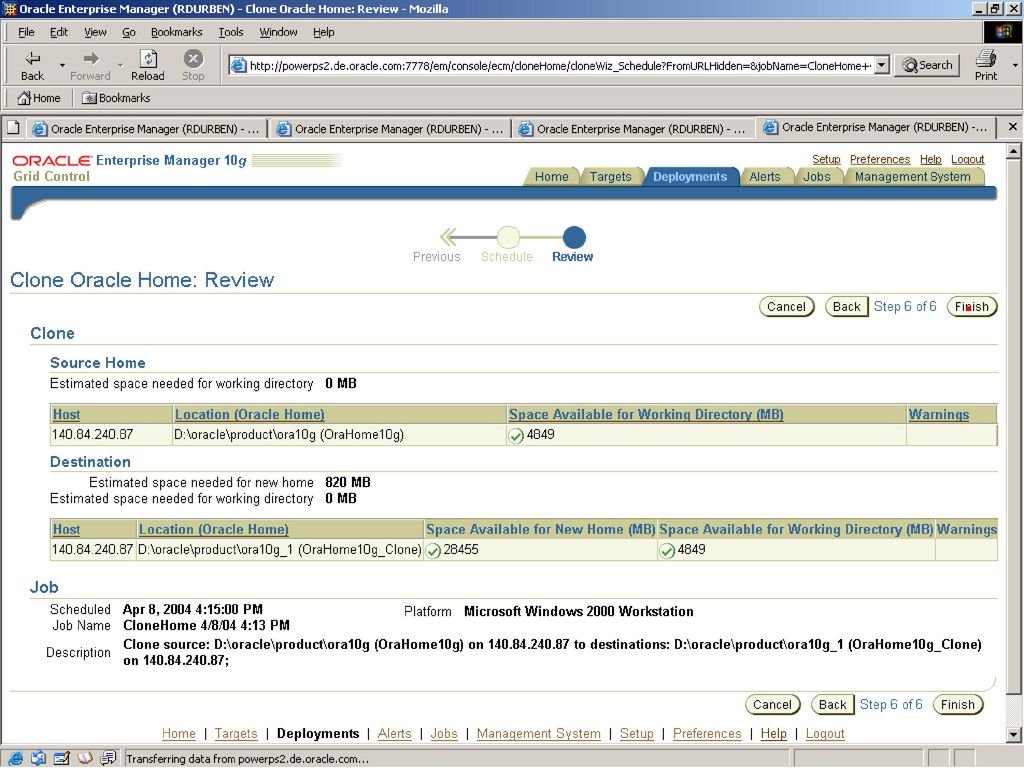Close the current browser tab with the X
Screen dimensions: 1024x768
(1012, 127)
